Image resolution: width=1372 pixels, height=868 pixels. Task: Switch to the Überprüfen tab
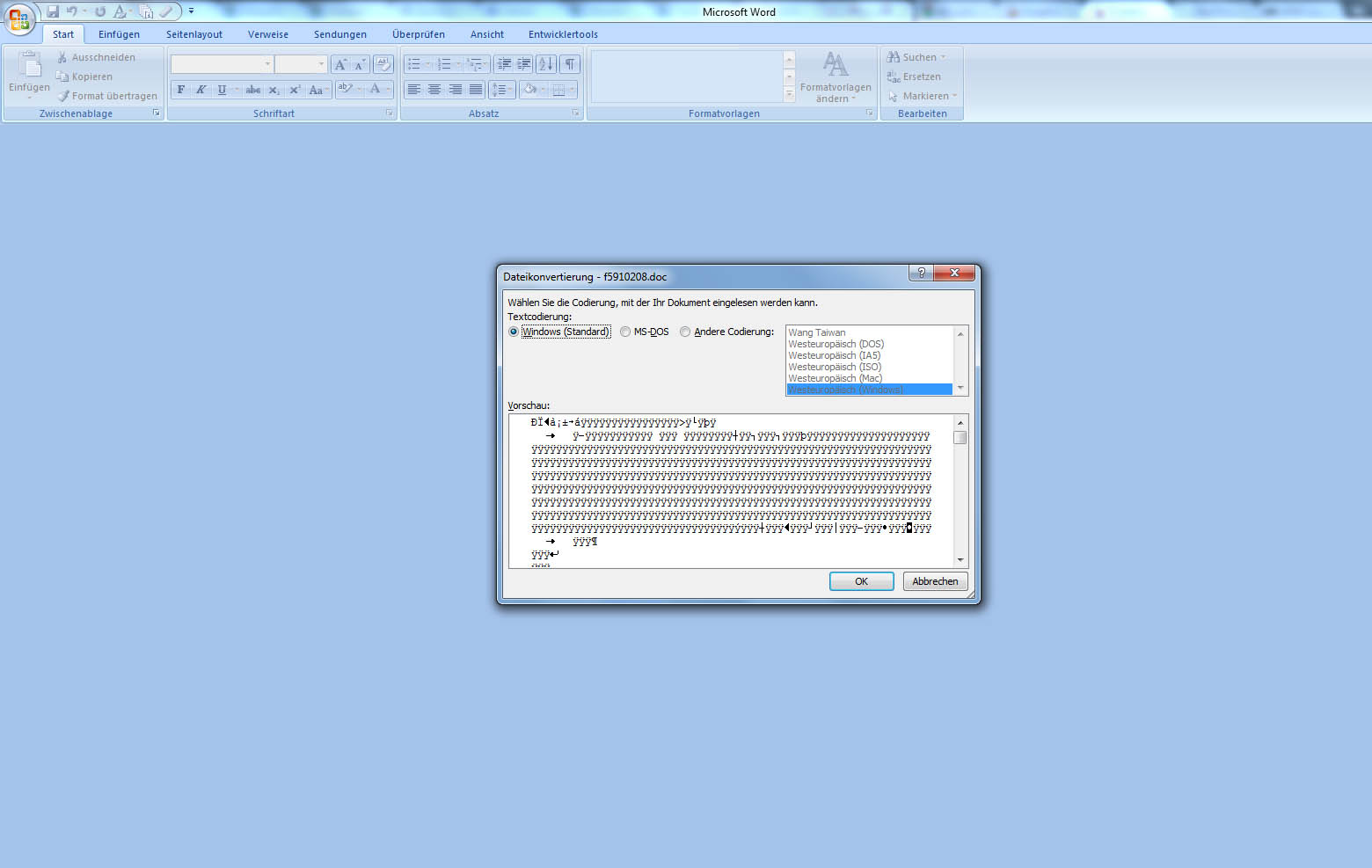(419, 34)
